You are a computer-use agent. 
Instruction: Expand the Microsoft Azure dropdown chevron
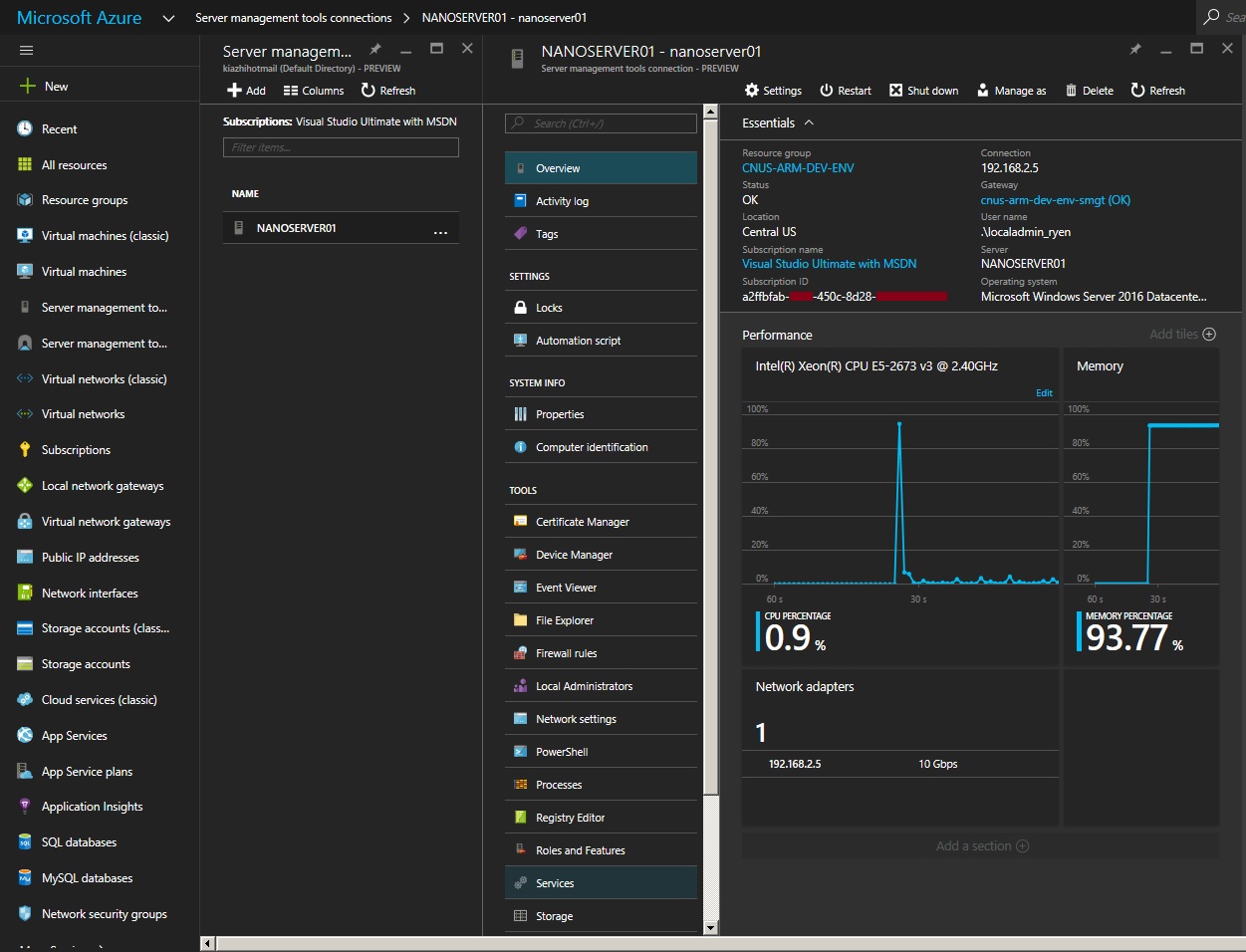pos(168,18)
